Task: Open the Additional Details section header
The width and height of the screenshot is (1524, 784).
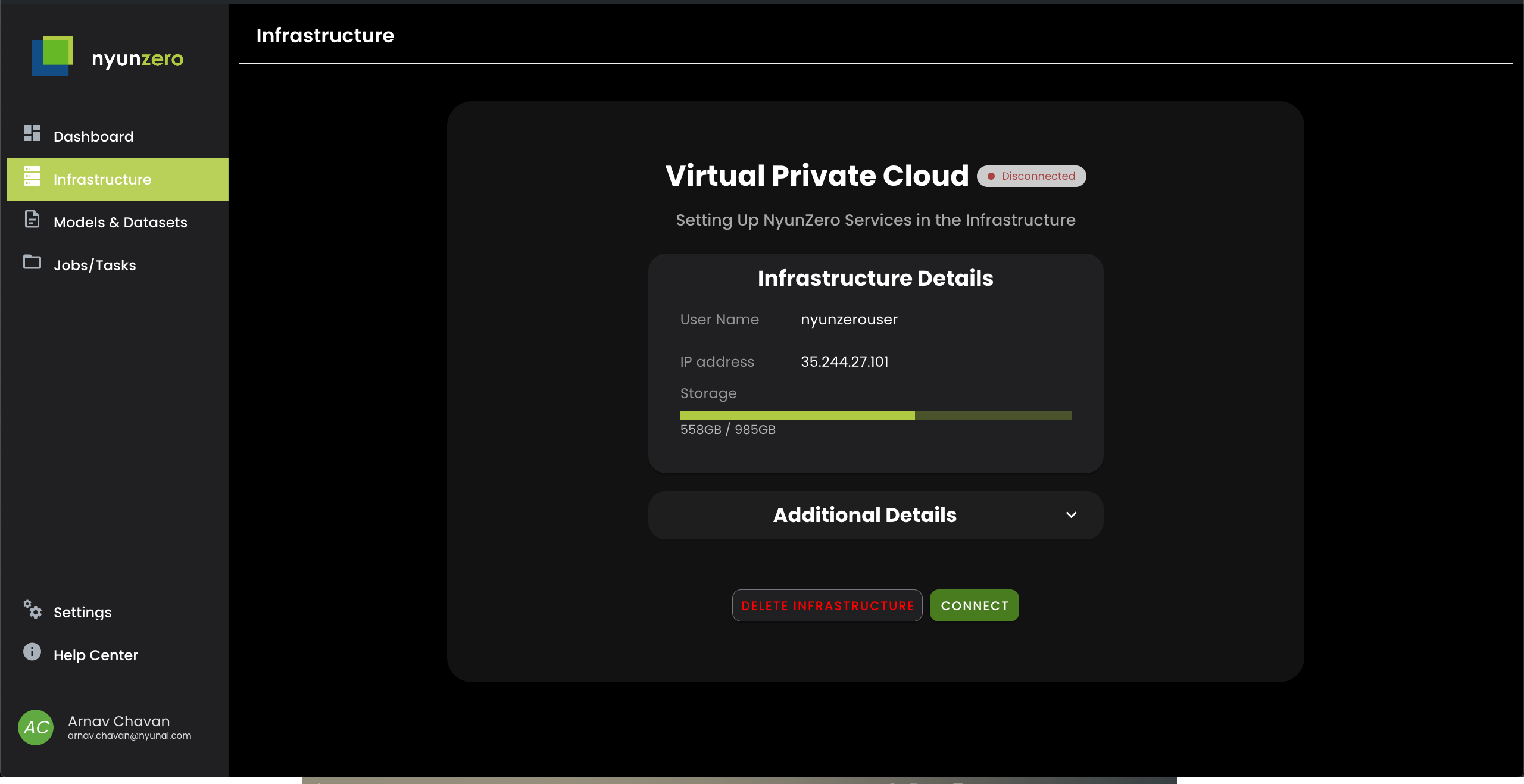Action: tap(864, 516)
